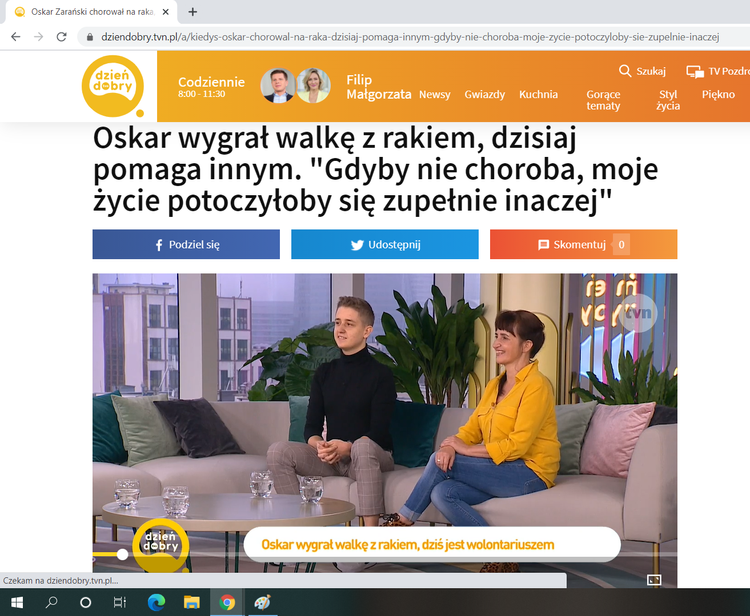Go back with the browser back arrow
The height and width of the screenshot is (616, 750).
point(16,37)
